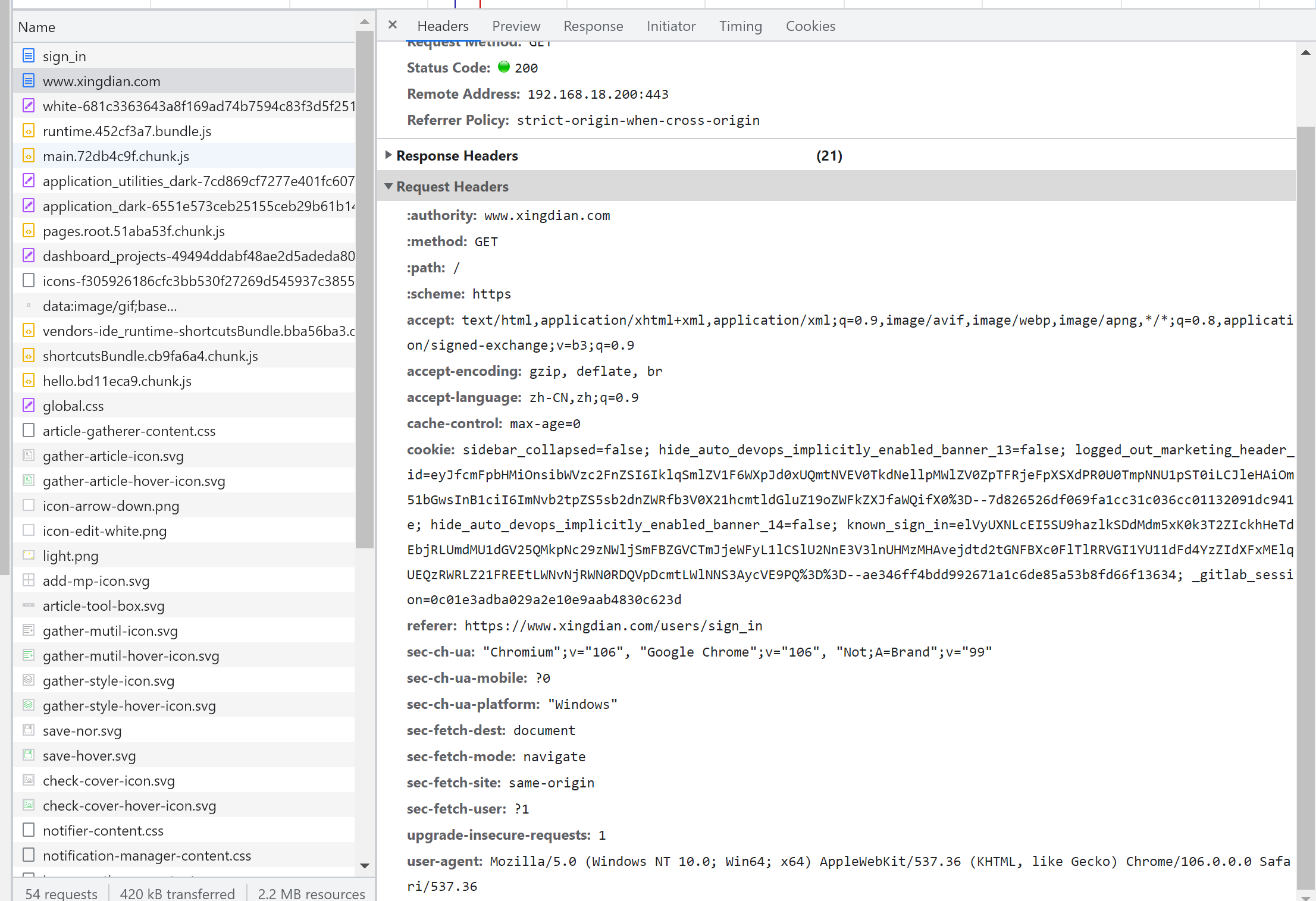The height and width of the screenshot is (901, 1316).
Task: Click the add-mp-icon.svg file icon
Action: (x=28, y=580)
